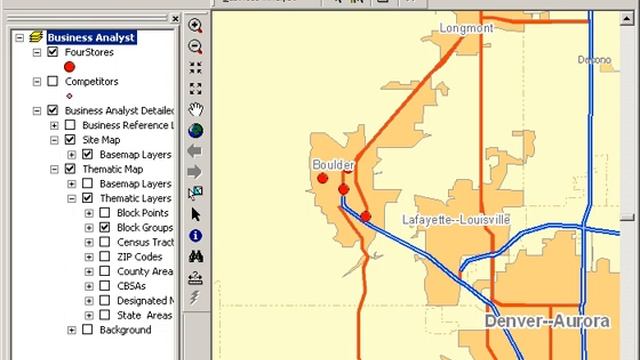Select the Designated Market layer name
Image resolution: width=640 pixels, height=360 pixels.
coord(145,301)
